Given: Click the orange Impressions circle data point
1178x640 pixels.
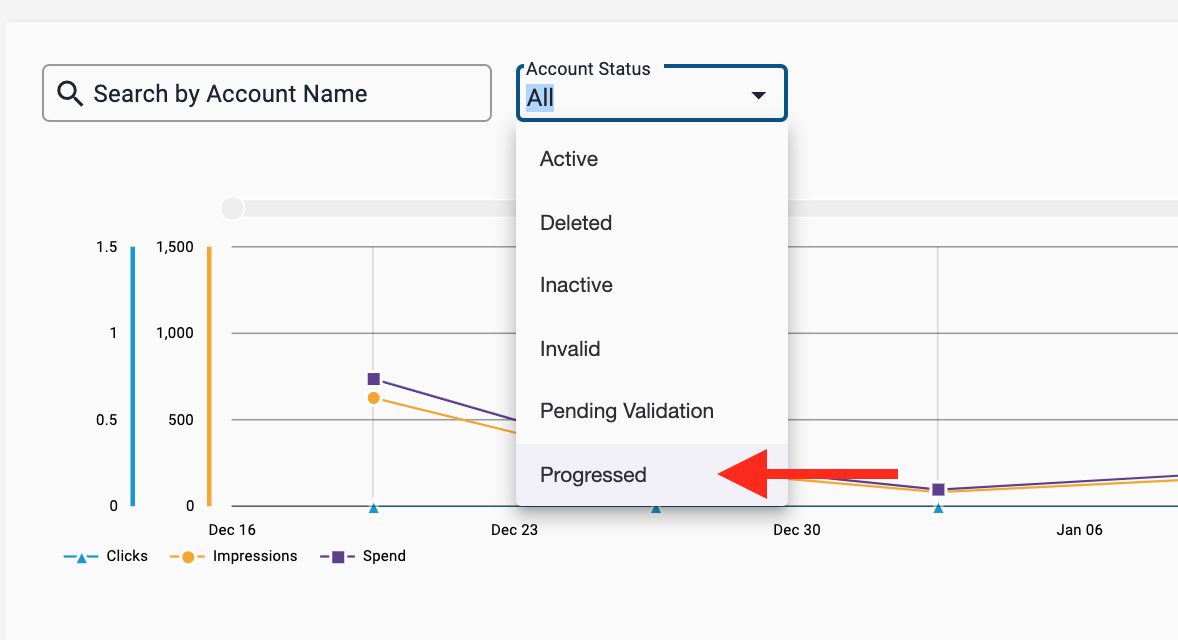Looking at the screenshot, I should [x=374, y=398].
